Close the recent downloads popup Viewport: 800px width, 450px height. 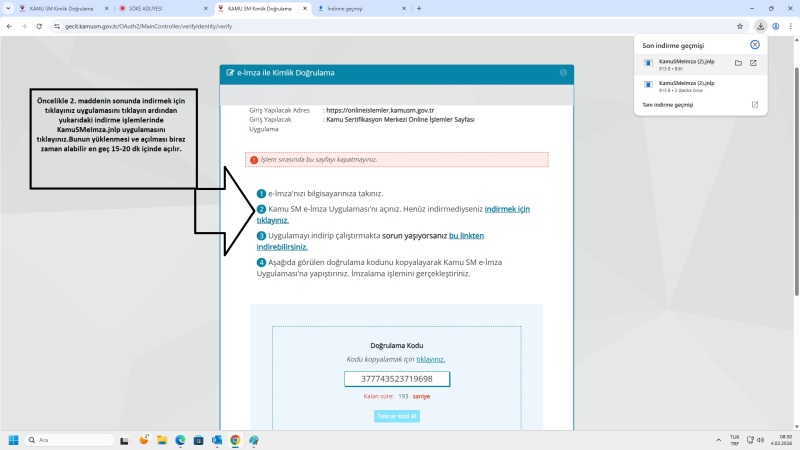(755, 45)
